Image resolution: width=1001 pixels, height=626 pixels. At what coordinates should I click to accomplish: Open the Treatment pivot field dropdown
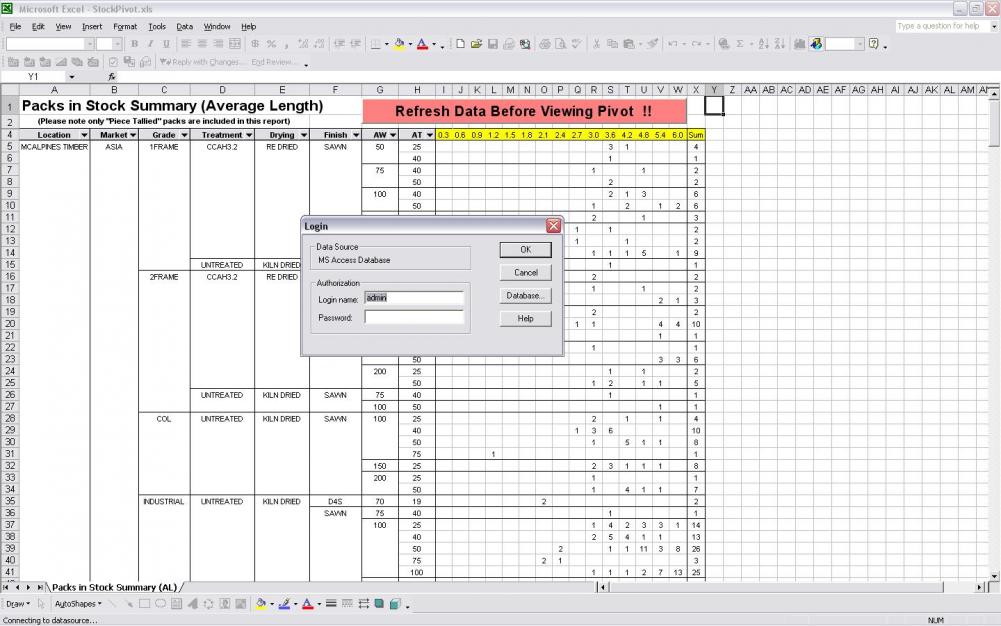coord(249,135)
